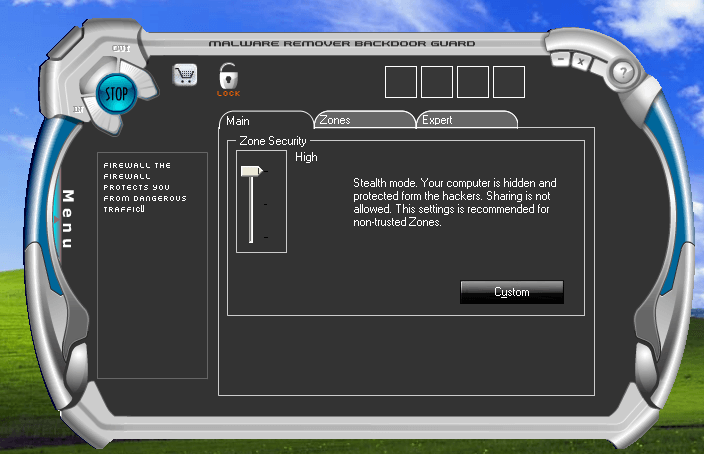Open the shopping cart purchase icon
This screenshot has height=454, width=704.
click(x=185, y=75)
